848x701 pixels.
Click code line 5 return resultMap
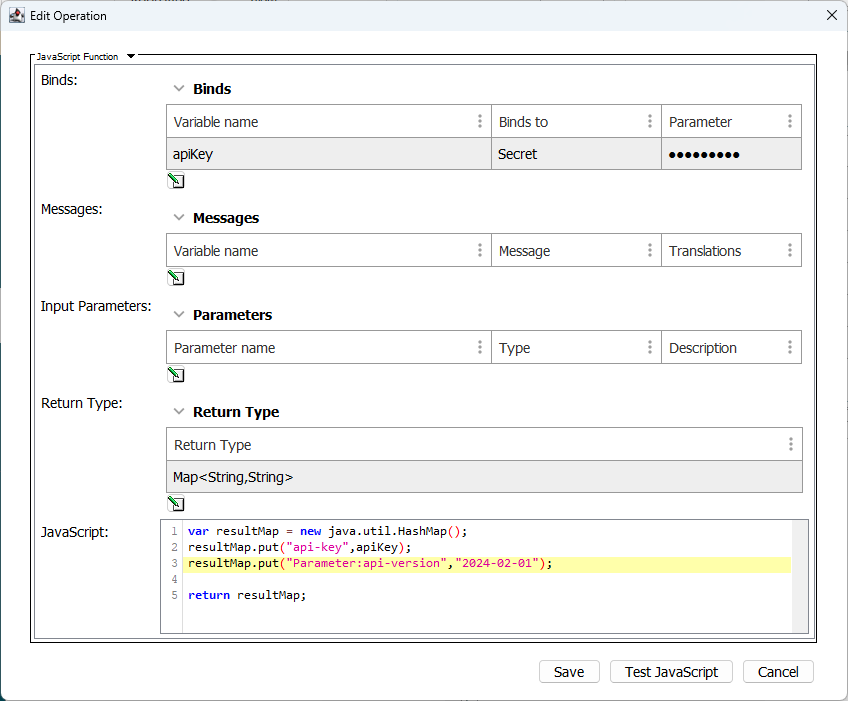pos(246,595)
